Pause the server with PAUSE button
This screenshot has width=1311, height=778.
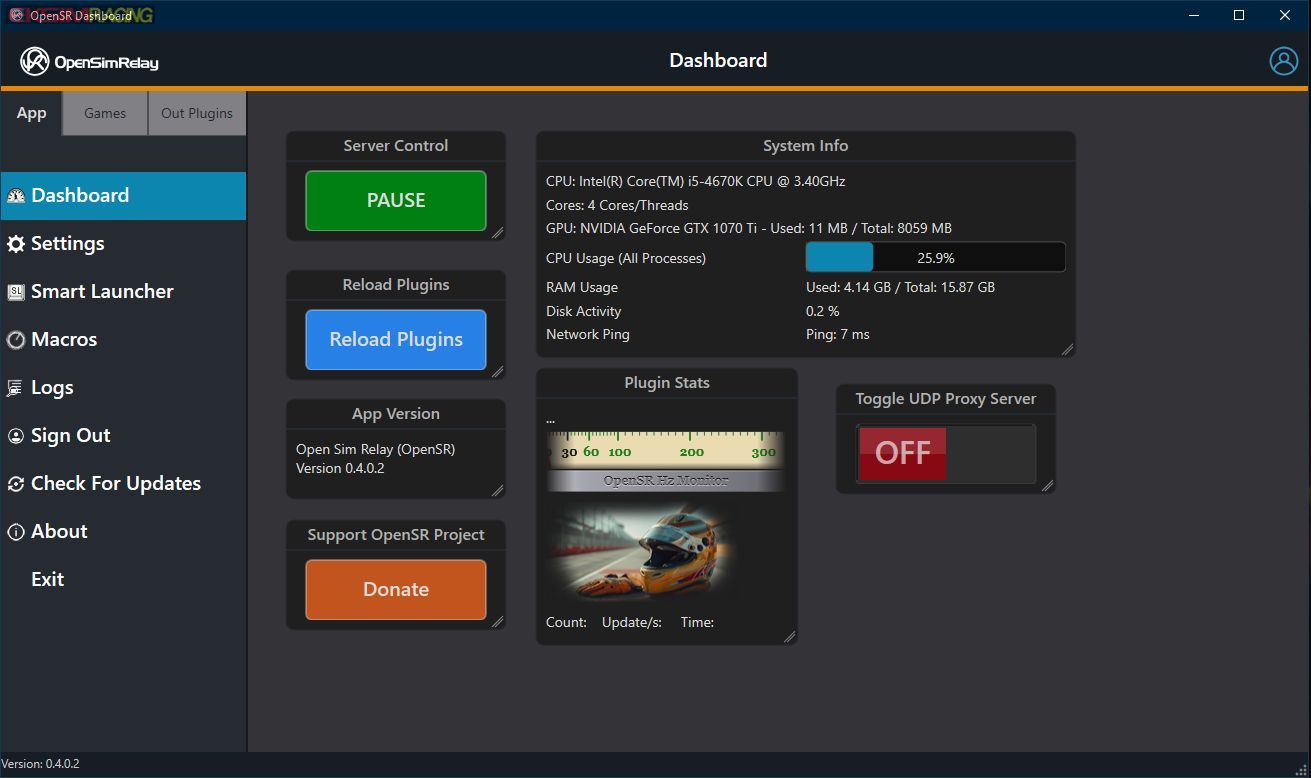396,201
